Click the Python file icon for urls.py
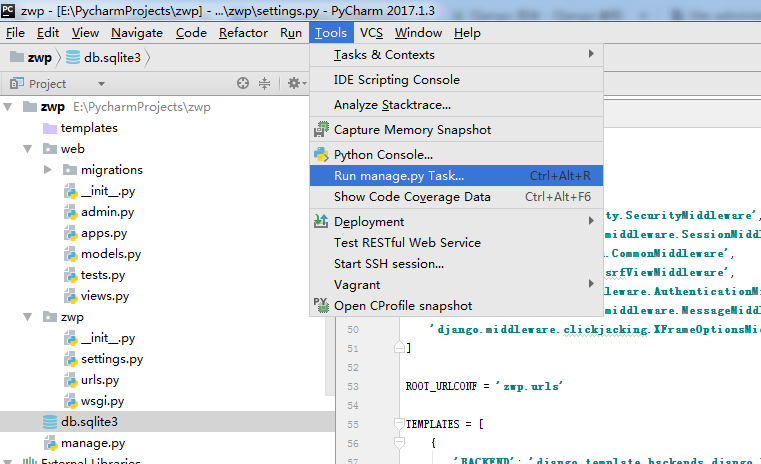This screenshot has height=464, width=761. 71,380
